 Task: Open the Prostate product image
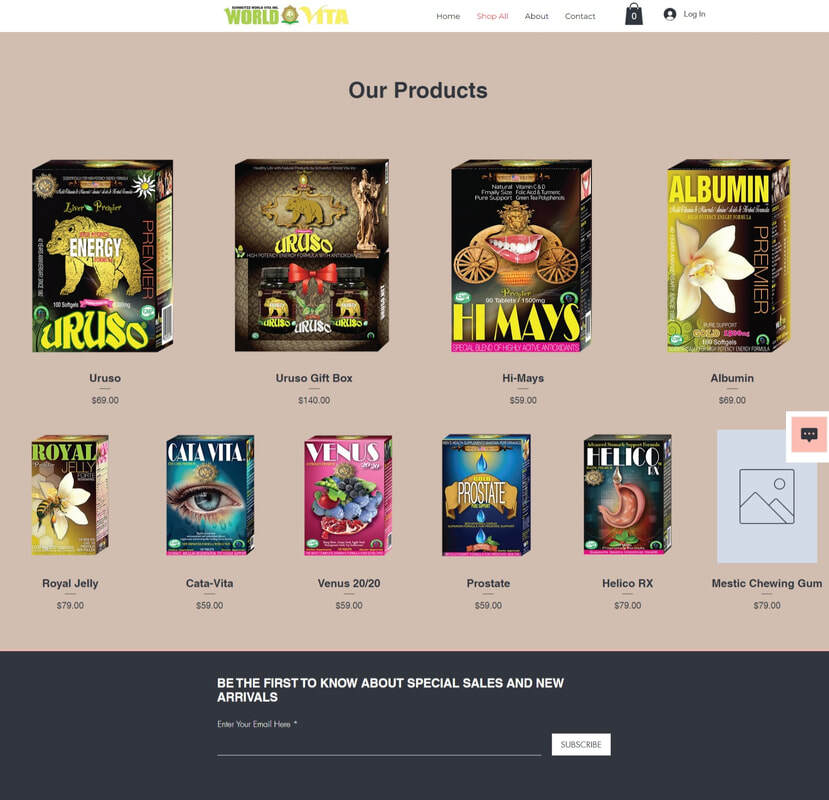tap(486, 495)
